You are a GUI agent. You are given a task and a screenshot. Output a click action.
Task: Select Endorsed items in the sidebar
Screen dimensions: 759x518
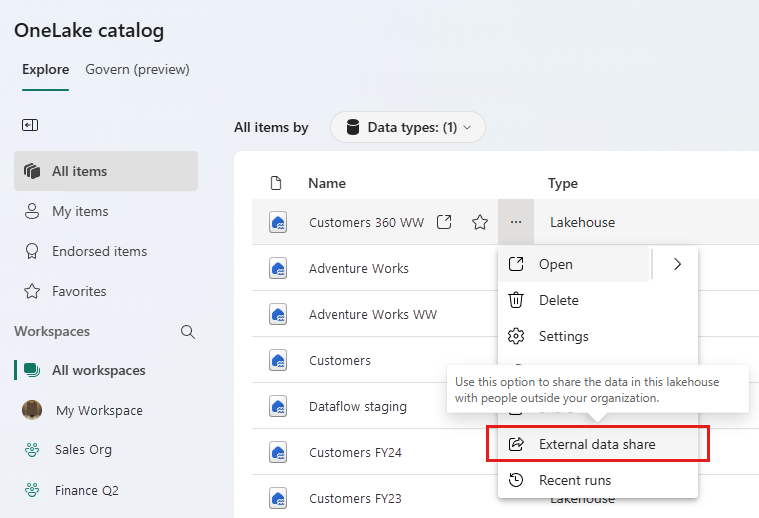point(106,251)
